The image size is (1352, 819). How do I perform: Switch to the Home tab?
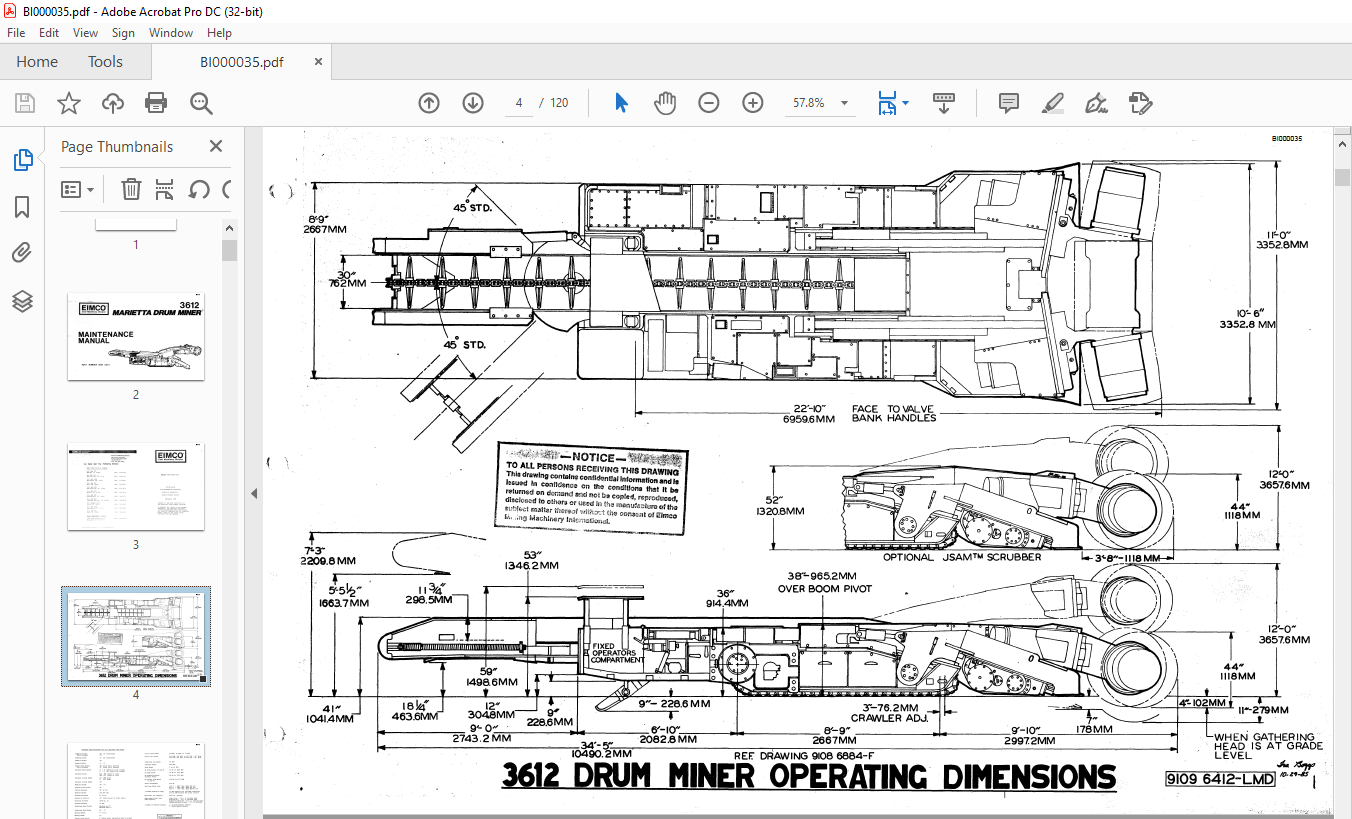(37, 62)
